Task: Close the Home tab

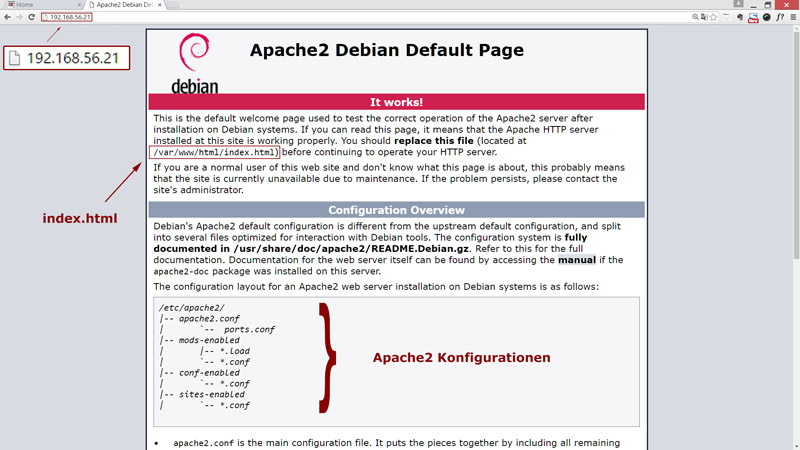Action: click(79, 5)
